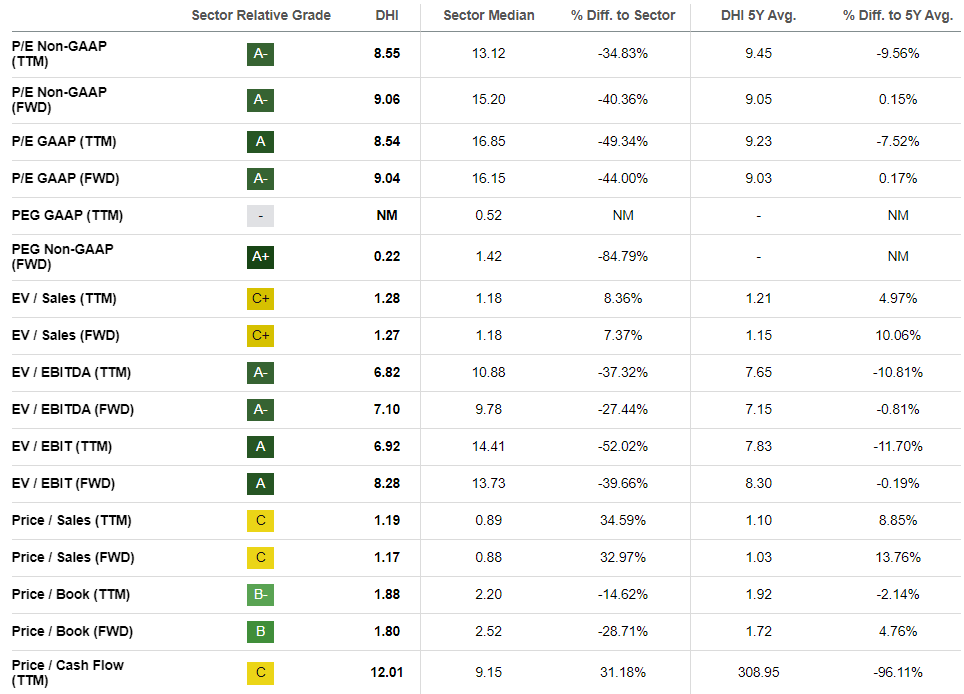Open the P/E GAAP (TTM) metric link
Image resolution: width=964 pixels, height=694 pixels.
(x=64, y=141)
